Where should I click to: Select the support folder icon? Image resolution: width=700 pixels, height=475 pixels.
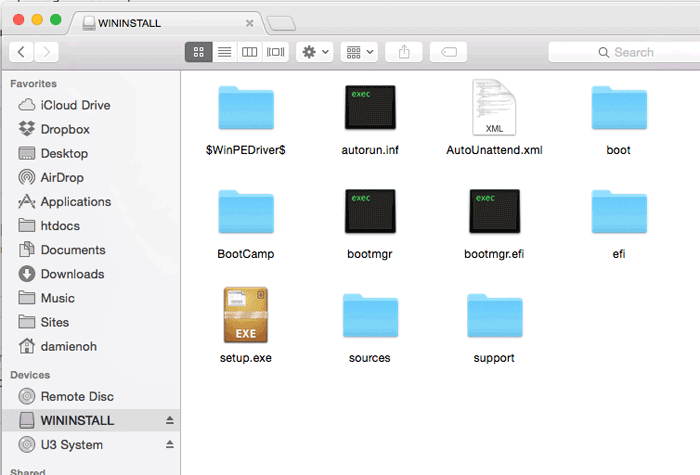495,316
